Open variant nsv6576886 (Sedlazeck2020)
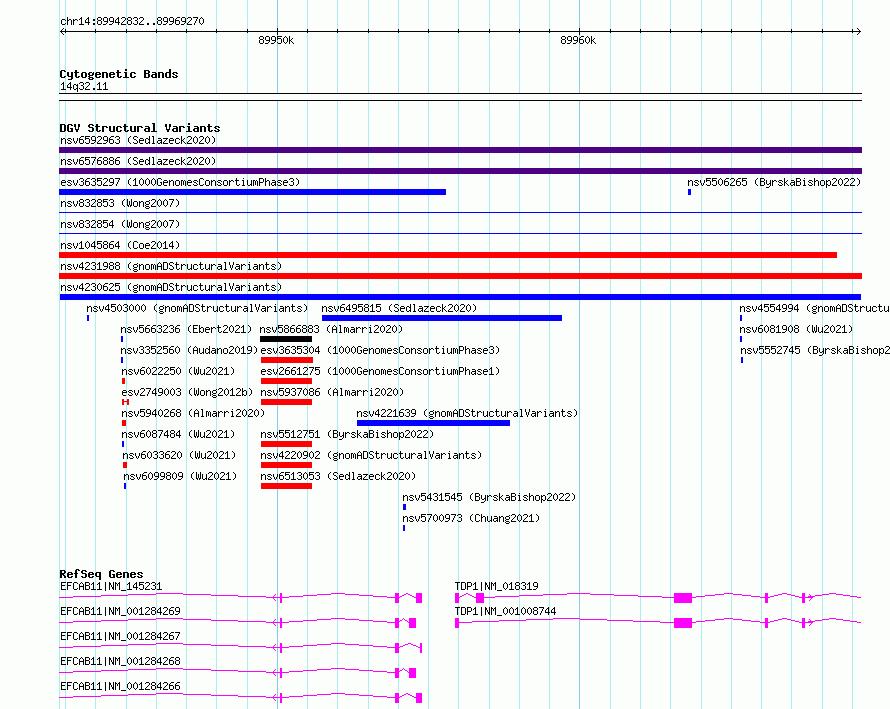 (x=138, y=161)
